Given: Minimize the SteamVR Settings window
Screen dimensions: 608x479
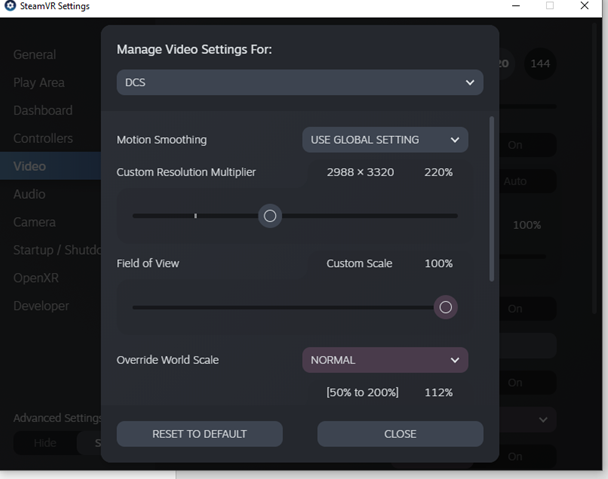Looking at the screenshot, I should click(x=516, y=6).
